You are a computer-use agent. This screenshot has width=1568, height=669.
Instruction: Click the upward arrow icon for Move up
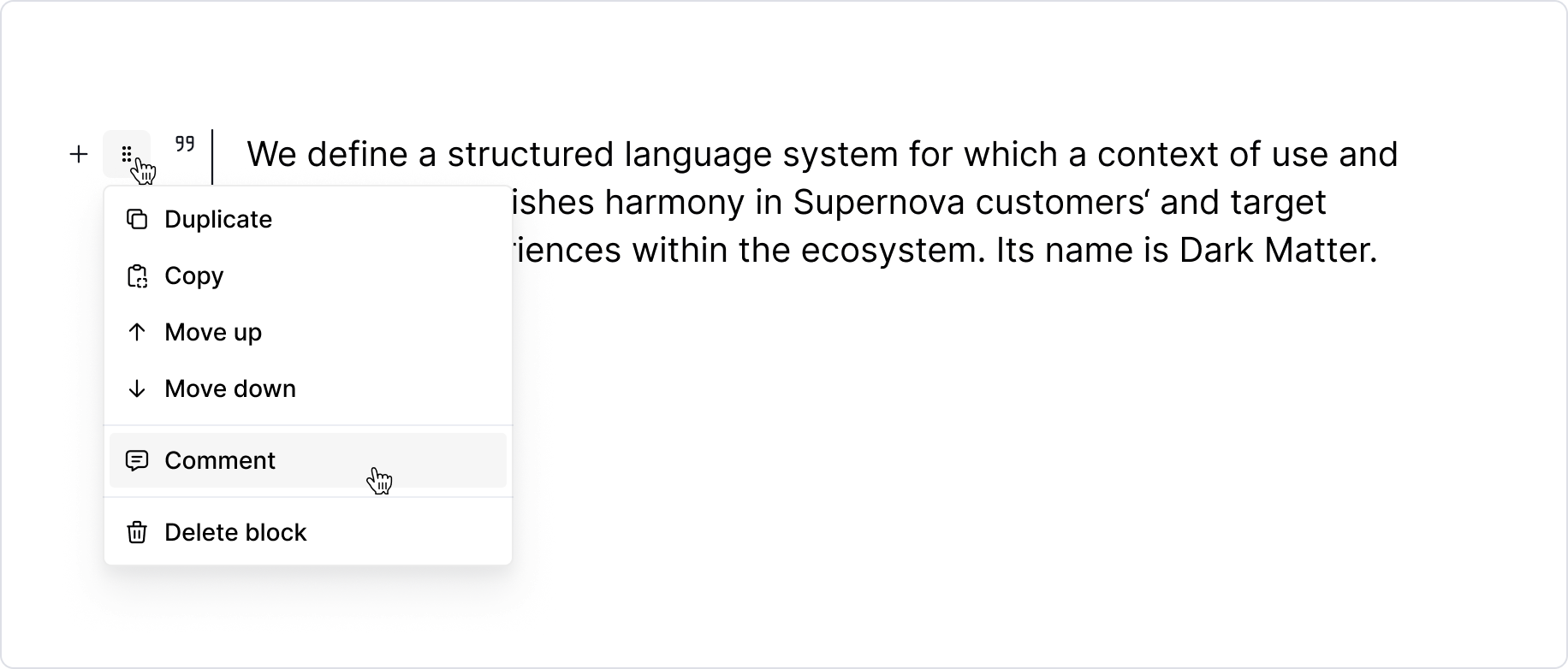coord(137,332)
